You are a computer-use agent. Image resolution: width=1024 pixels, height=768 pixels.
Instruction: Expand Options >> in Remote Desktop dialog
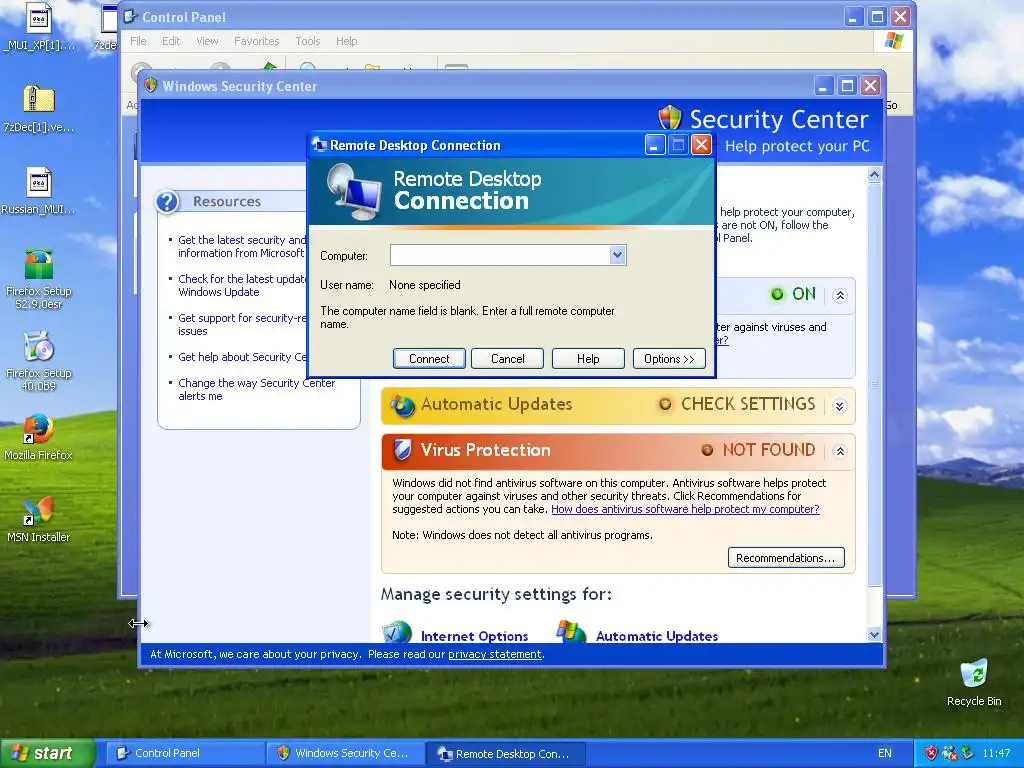pyautogui.click(x=669, y=359)
